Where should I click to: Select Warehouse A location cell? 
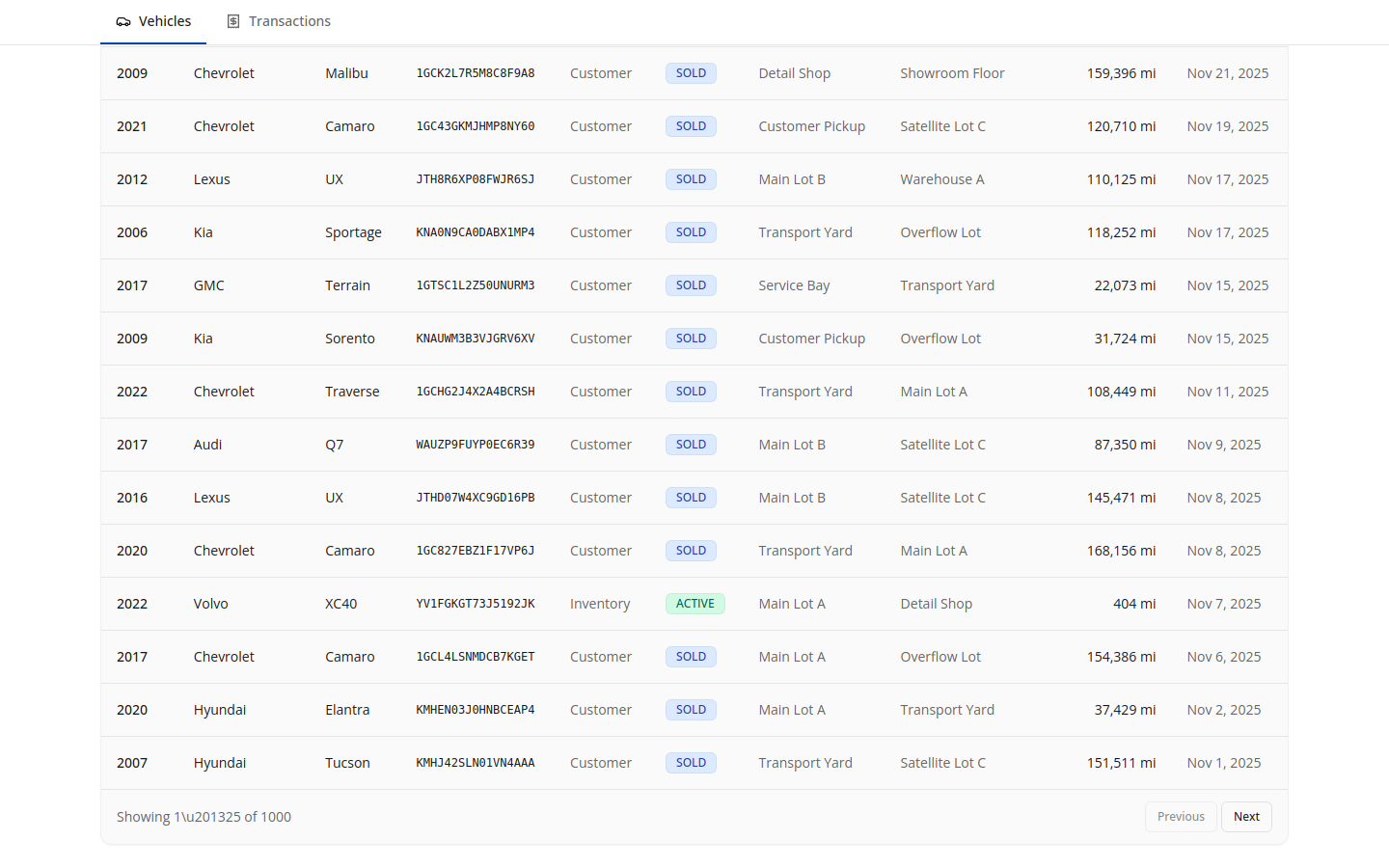point(941,179)
